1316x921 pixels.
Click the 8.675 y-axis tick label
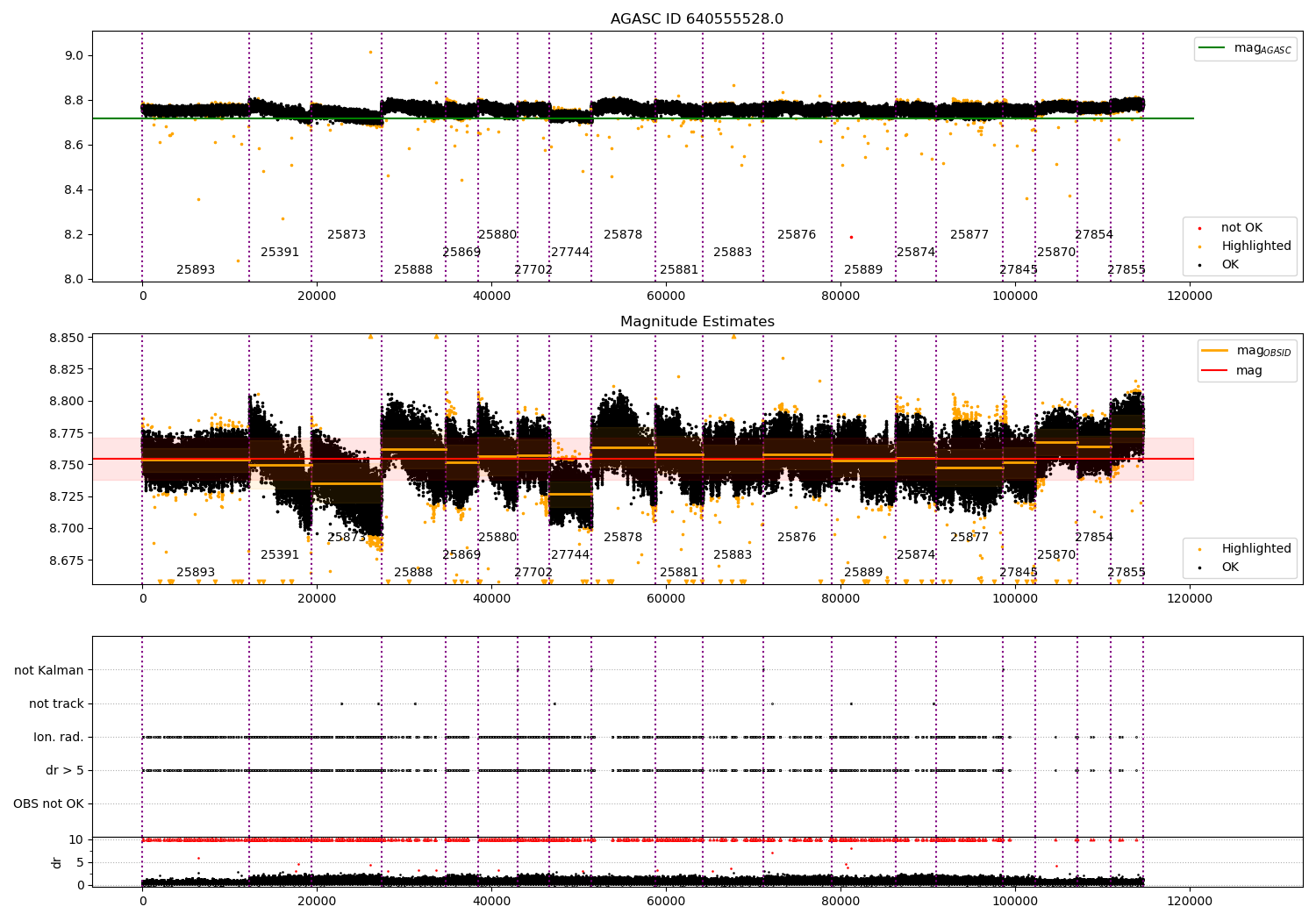click(67, 560)
